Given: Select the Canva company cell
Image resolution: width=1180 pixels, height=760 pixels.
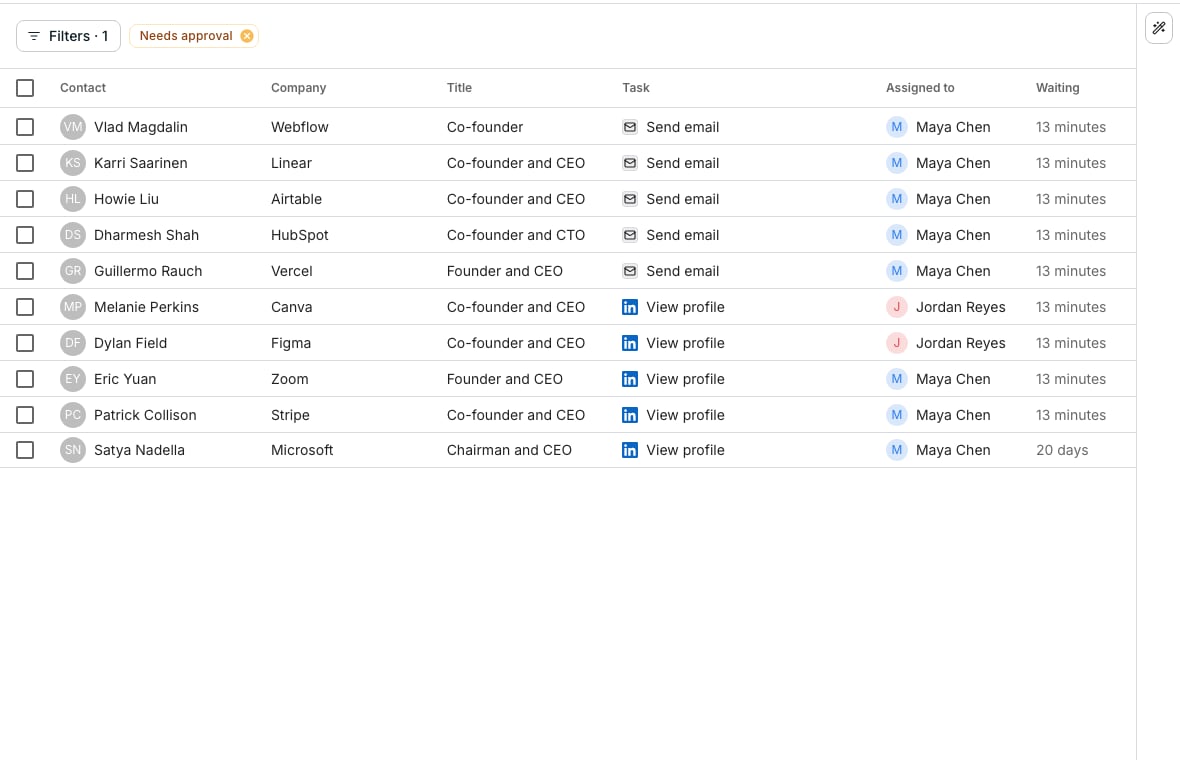Looking at the screenshot, I should coord(291,307).
